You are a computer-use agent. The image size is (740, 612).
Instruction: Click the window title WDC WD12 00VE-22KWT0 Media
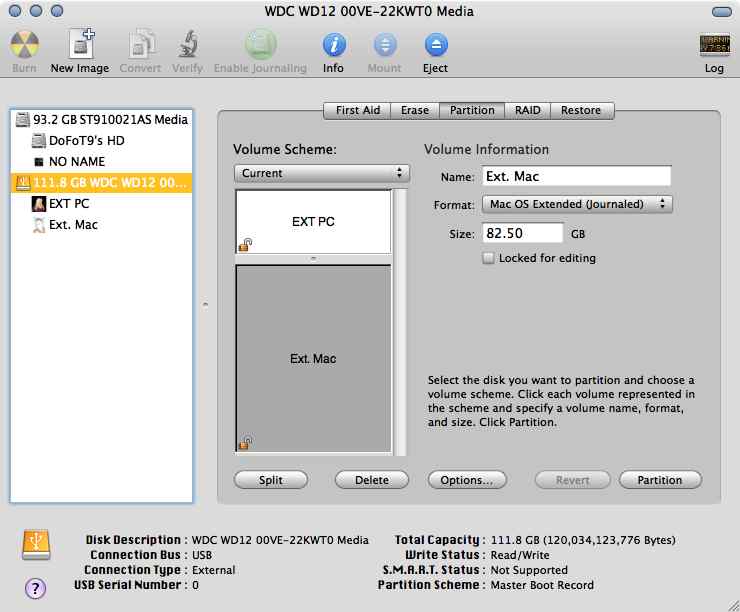369,11
